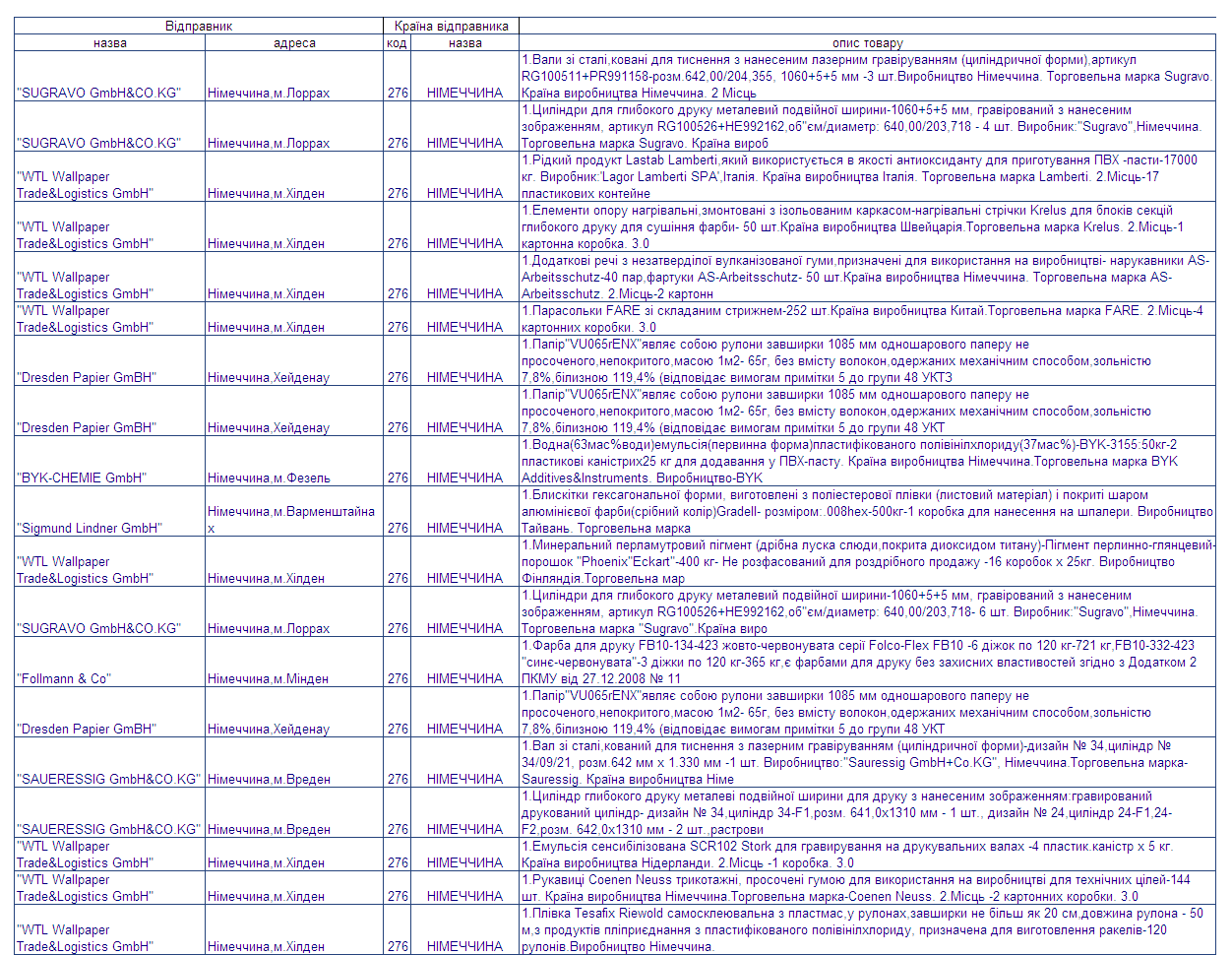Viewport: 1232px width, 955px height.
Task: Select the "BYK-CHEMIE GmbH" sender cell
Action: 110,461
